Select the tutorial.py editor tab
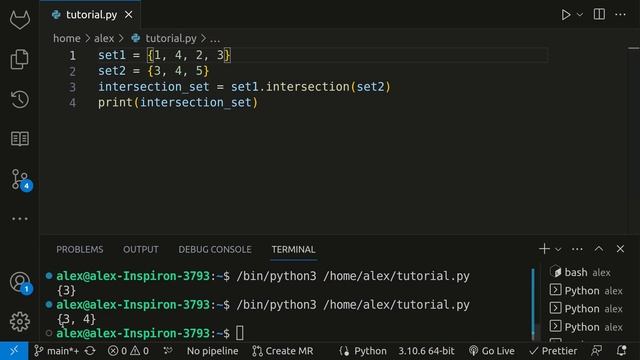This screenshot has height=360, width=640. [x=91, y=15]
